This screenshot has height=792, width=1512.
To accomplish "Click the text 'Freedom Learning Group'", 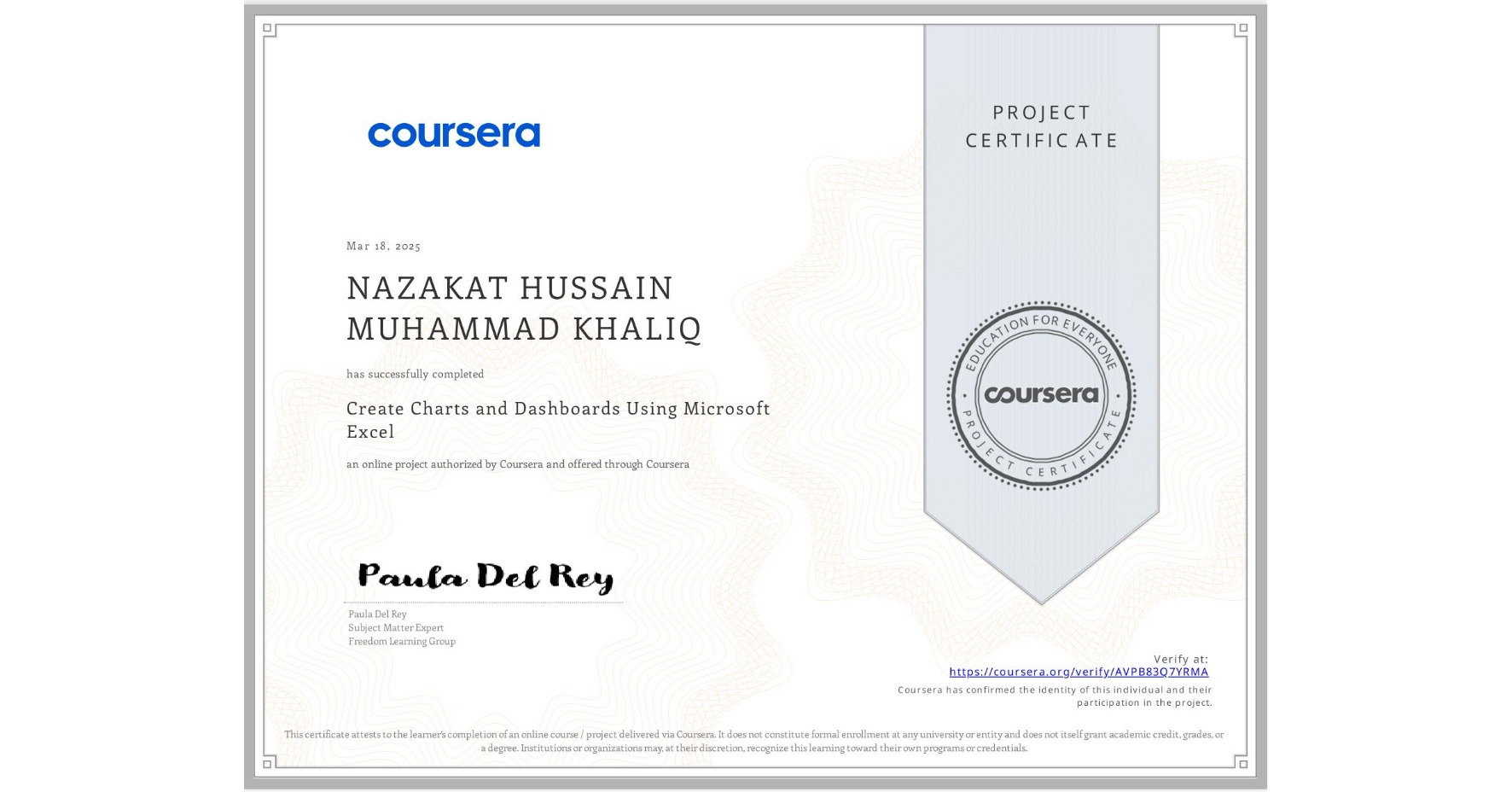I will [x=402, y=641].
